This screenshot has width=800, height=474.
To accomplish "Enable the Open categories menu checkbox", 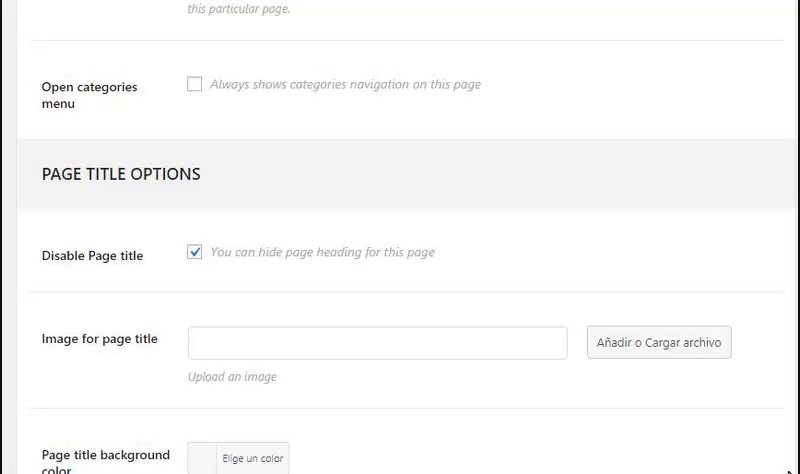I will [x=195, y=85].
